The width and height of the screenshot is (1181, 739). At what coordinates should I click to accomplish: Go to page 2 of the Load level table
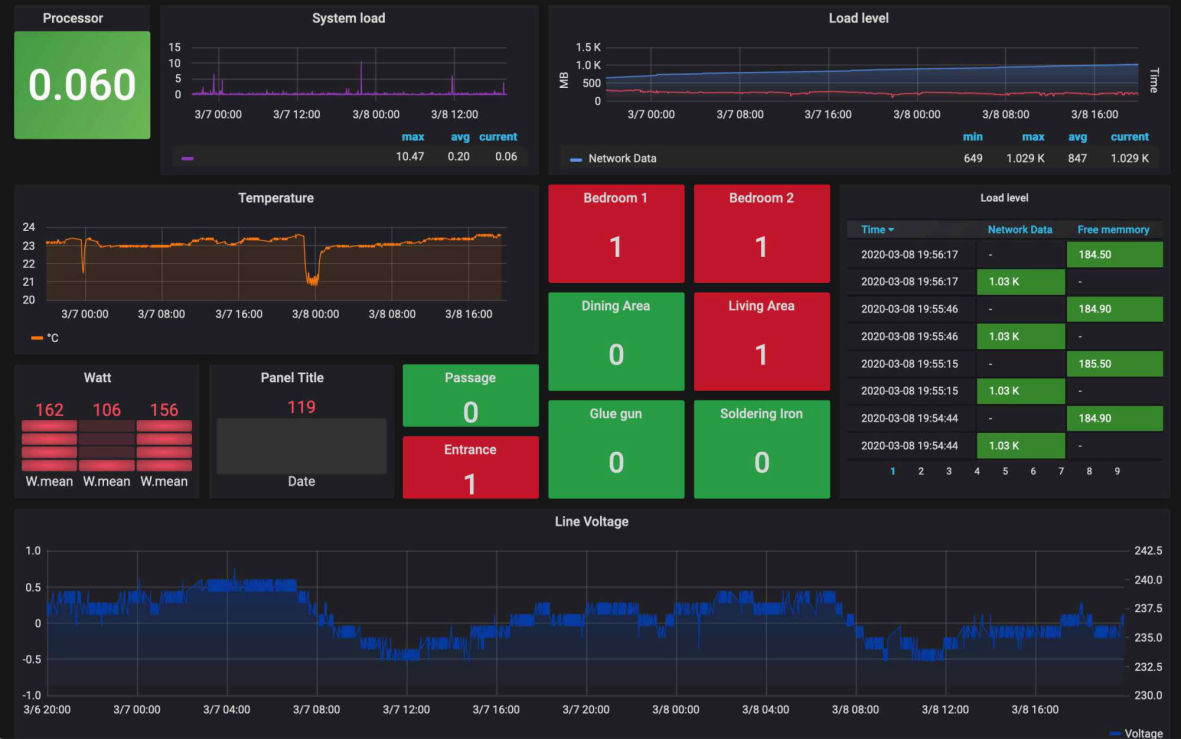[x=921, y=470]
